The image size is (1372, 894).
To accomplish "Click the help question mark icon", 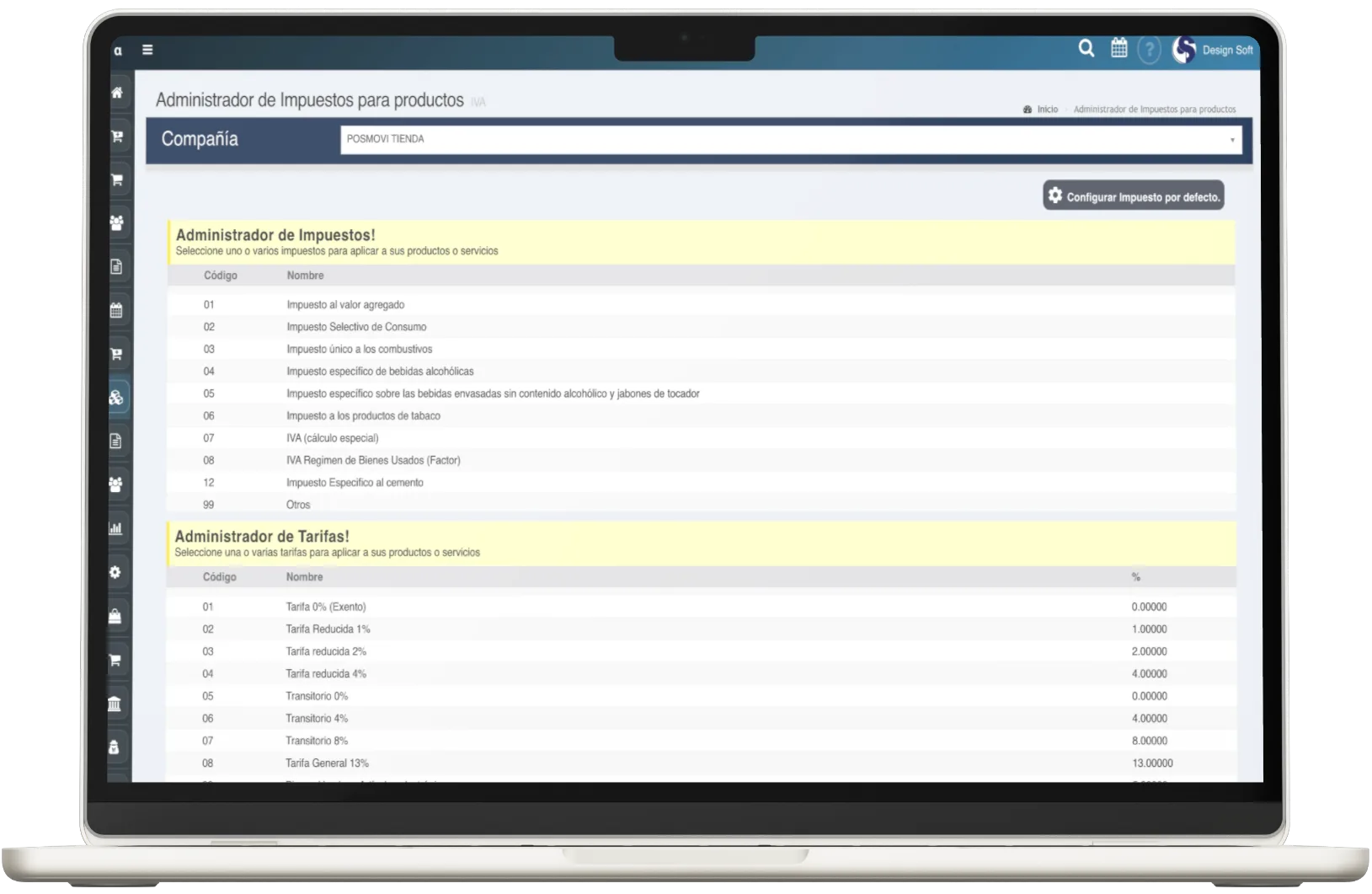I will (1149, 50).
